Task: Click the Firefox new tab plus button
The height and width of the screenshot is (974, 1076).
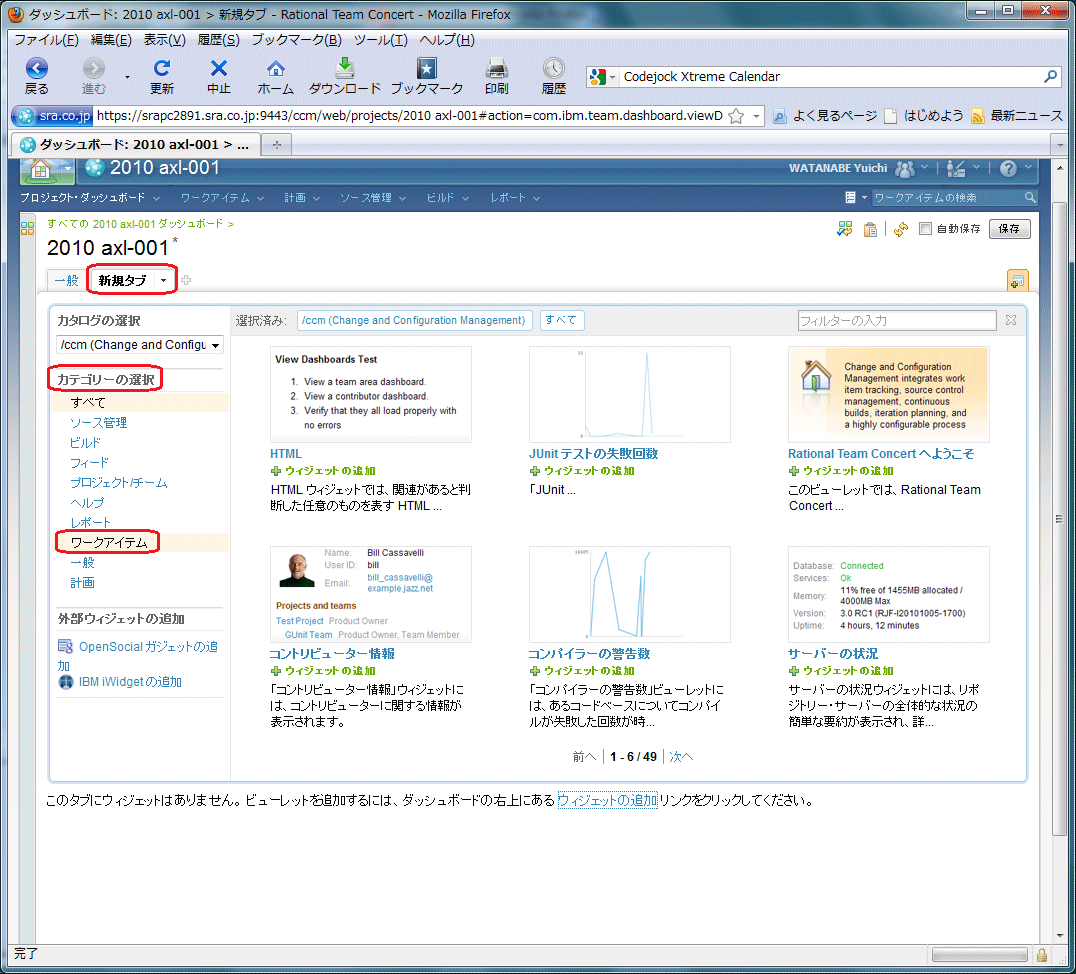Action: tap(277, 145)
